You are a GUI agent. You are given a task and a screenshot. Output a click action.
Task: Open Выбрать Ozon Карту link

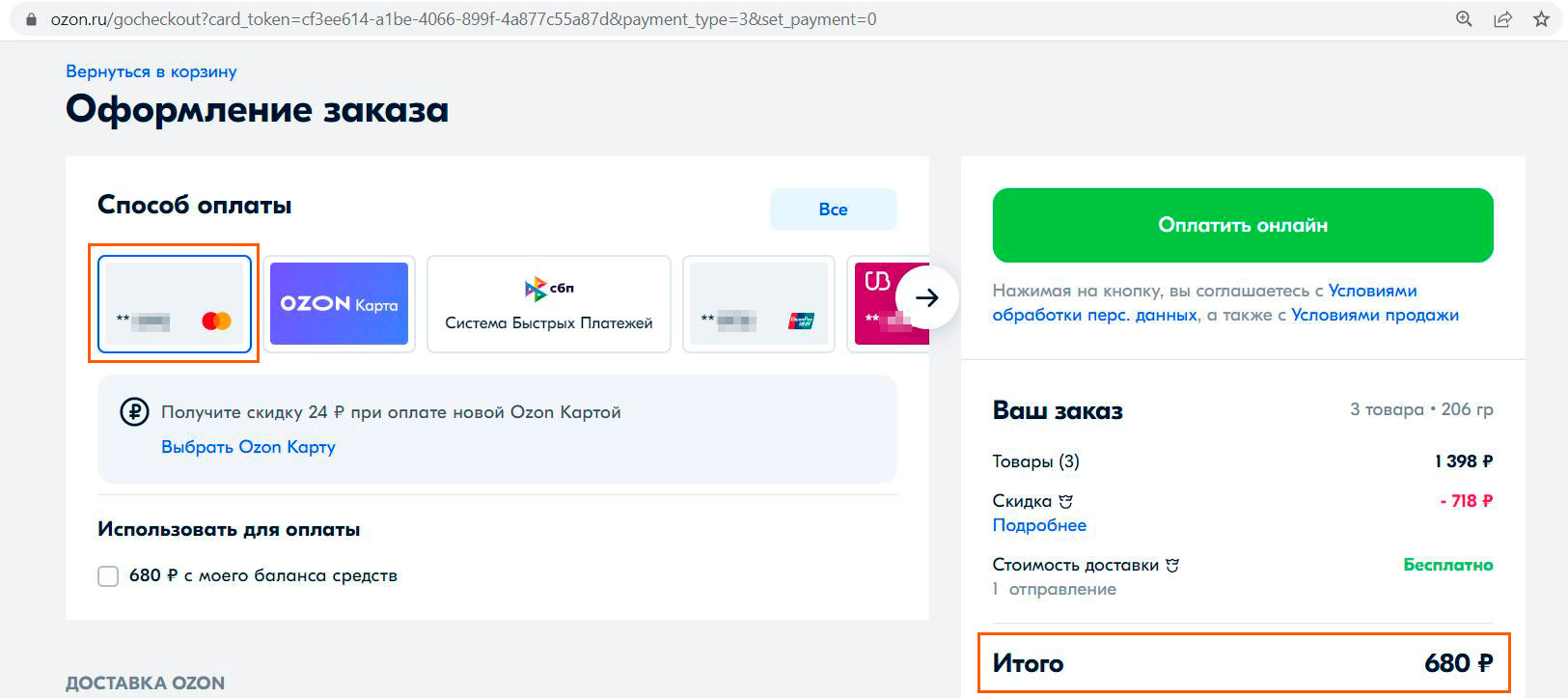pos(248,447)
